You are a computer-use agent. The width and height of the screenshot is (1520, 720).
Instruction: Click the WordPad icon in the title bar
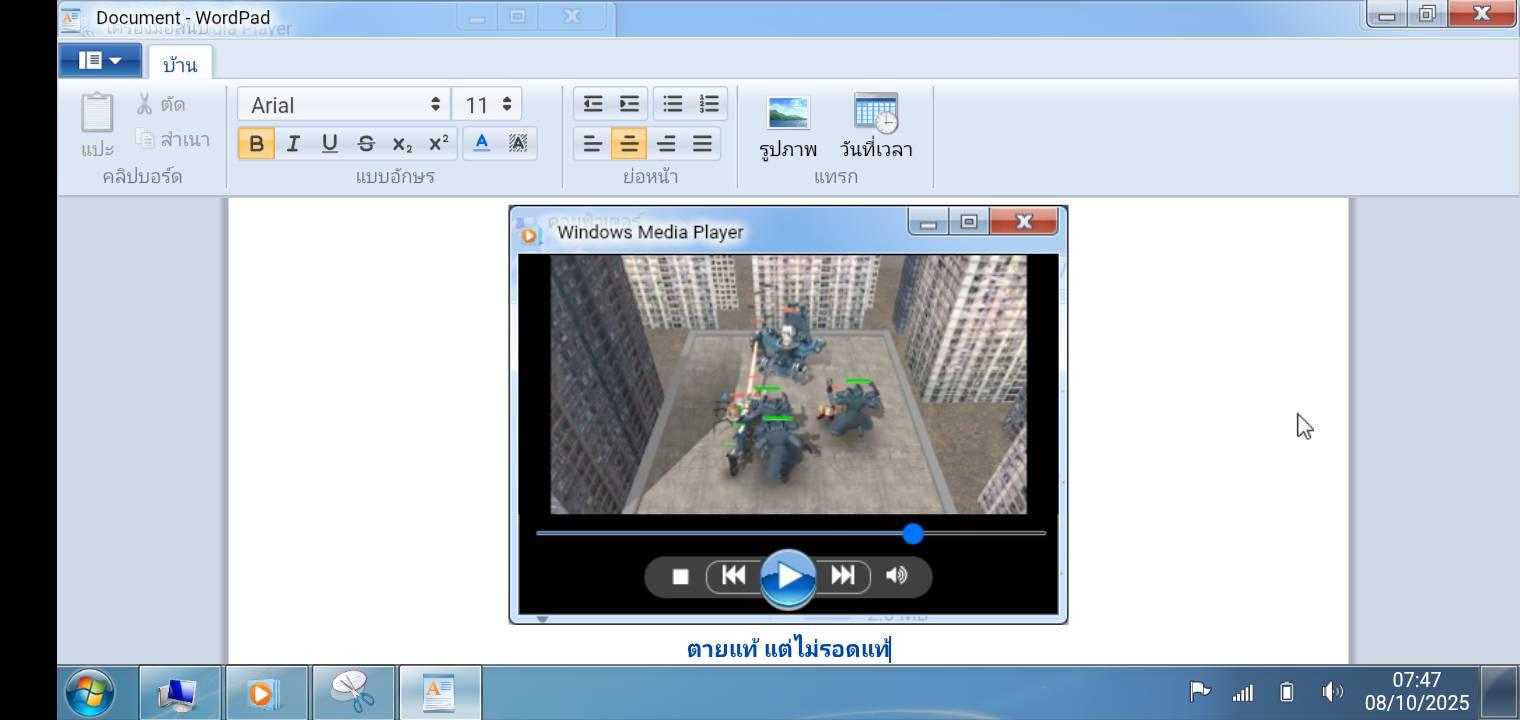tap(70, 18)
